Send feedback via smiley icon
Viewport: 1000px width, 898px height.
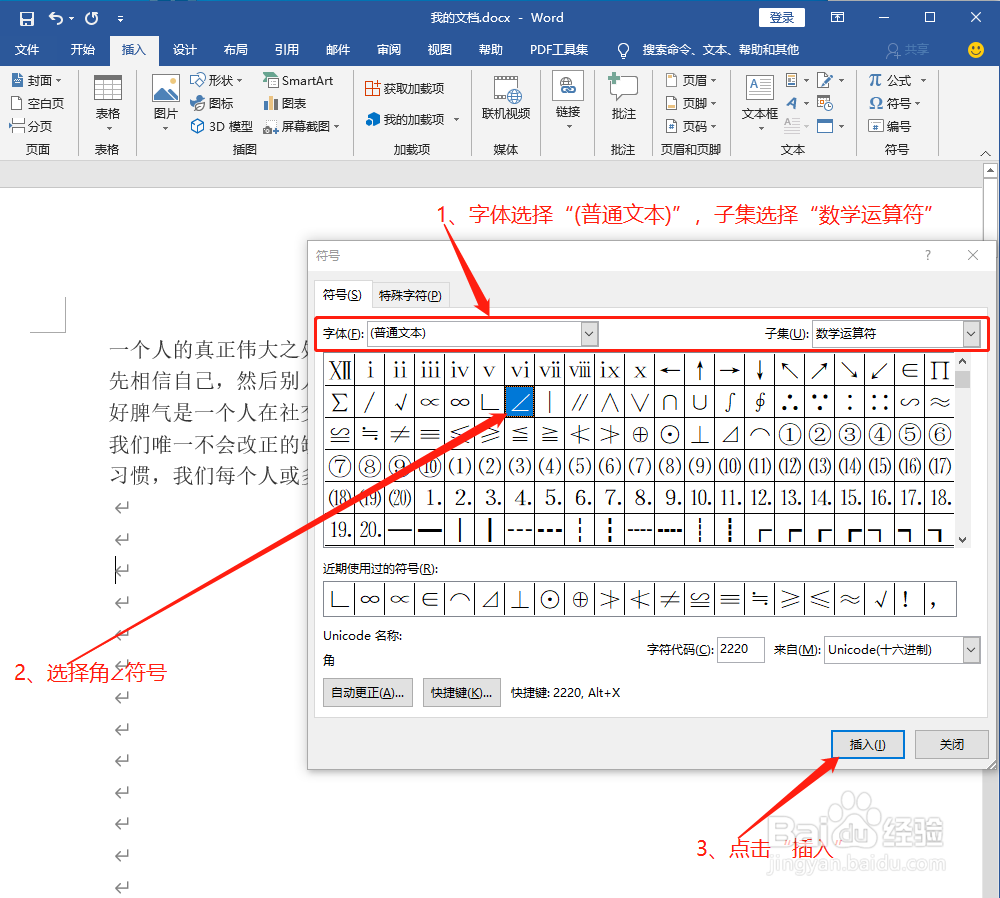click(976, 50)
